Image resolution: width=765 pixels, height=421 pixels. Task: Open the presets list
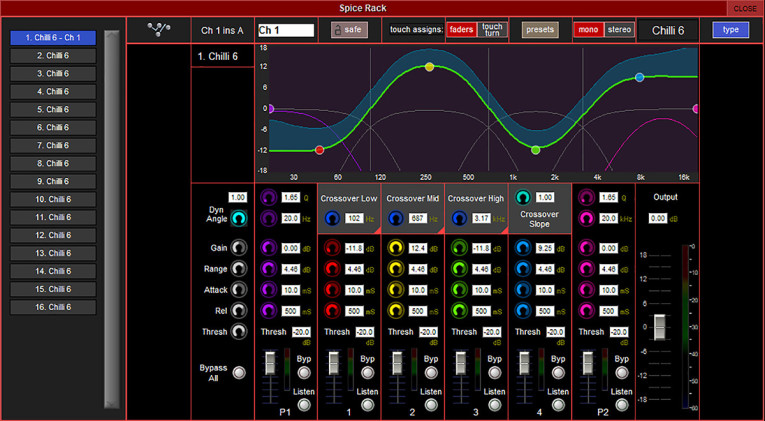(540, 30)
